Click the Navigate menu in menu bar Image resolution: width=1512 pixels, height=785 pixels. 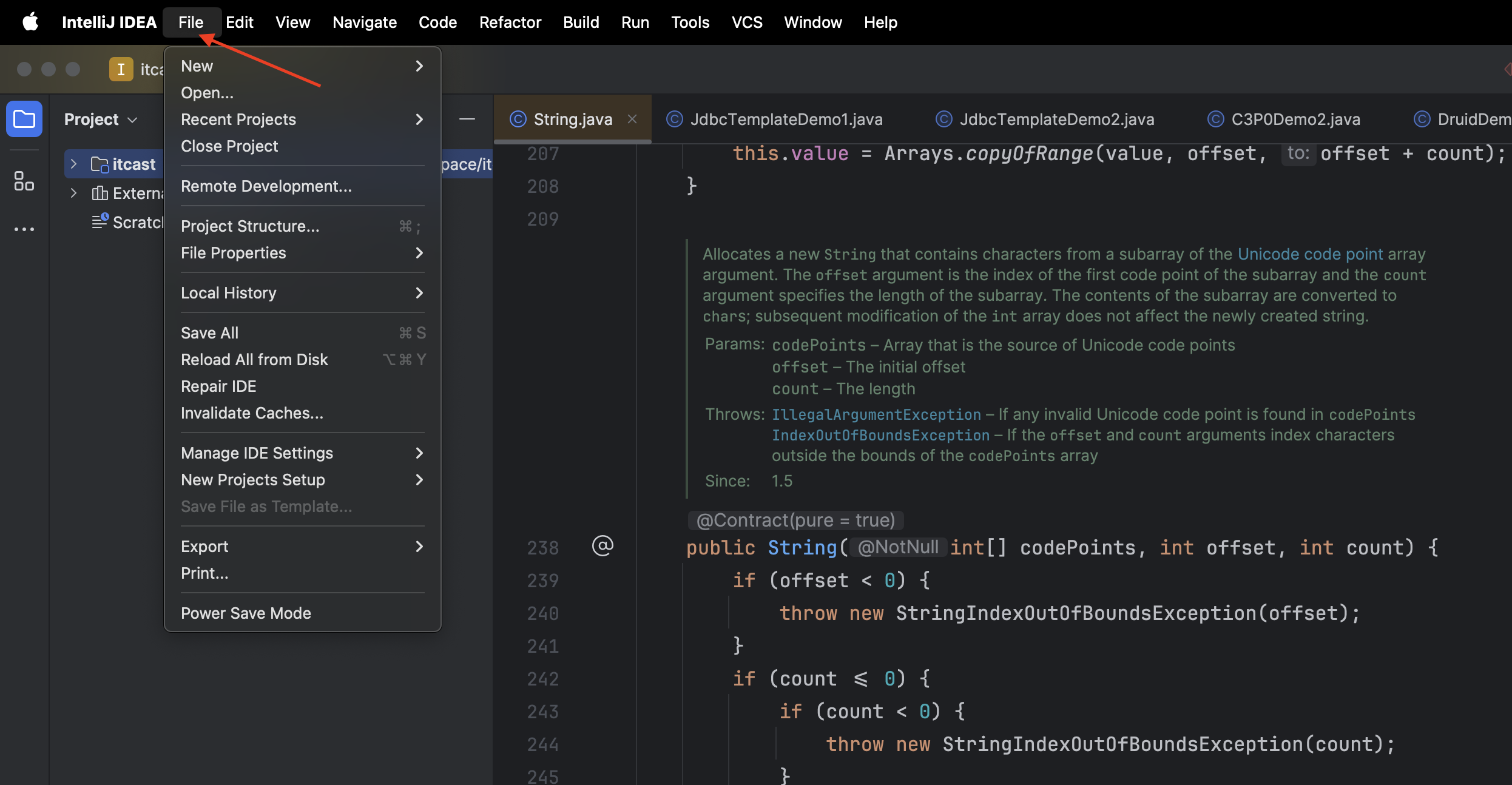tap(364, 22)
